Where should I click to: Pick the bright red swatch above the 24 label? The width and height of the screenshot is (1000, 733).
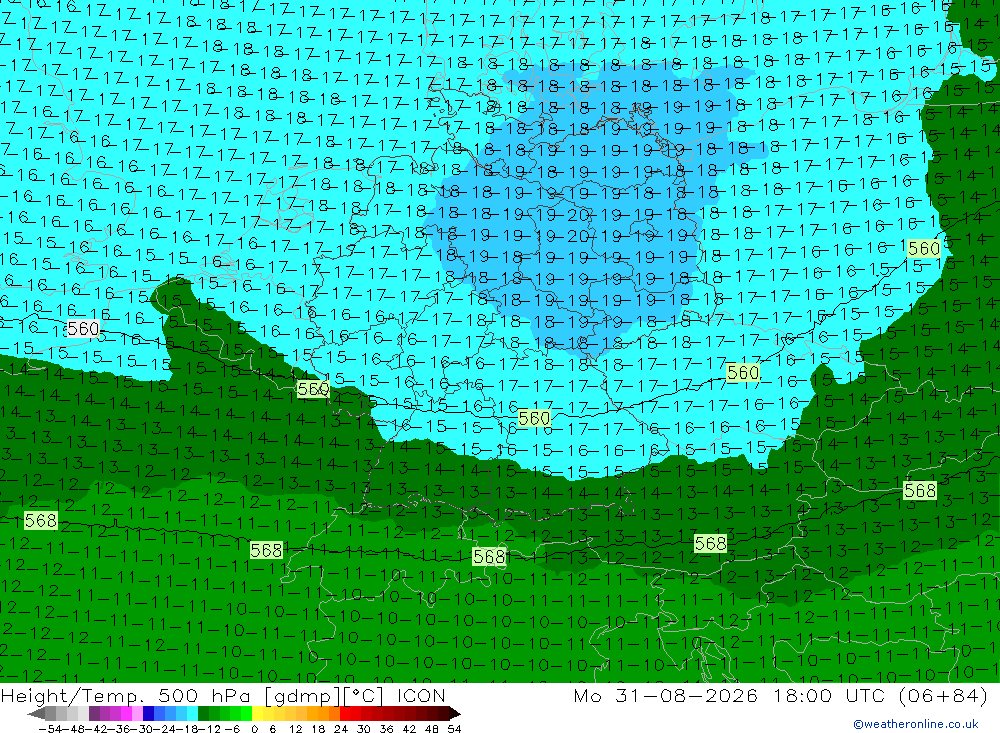[x=345, y=714]
